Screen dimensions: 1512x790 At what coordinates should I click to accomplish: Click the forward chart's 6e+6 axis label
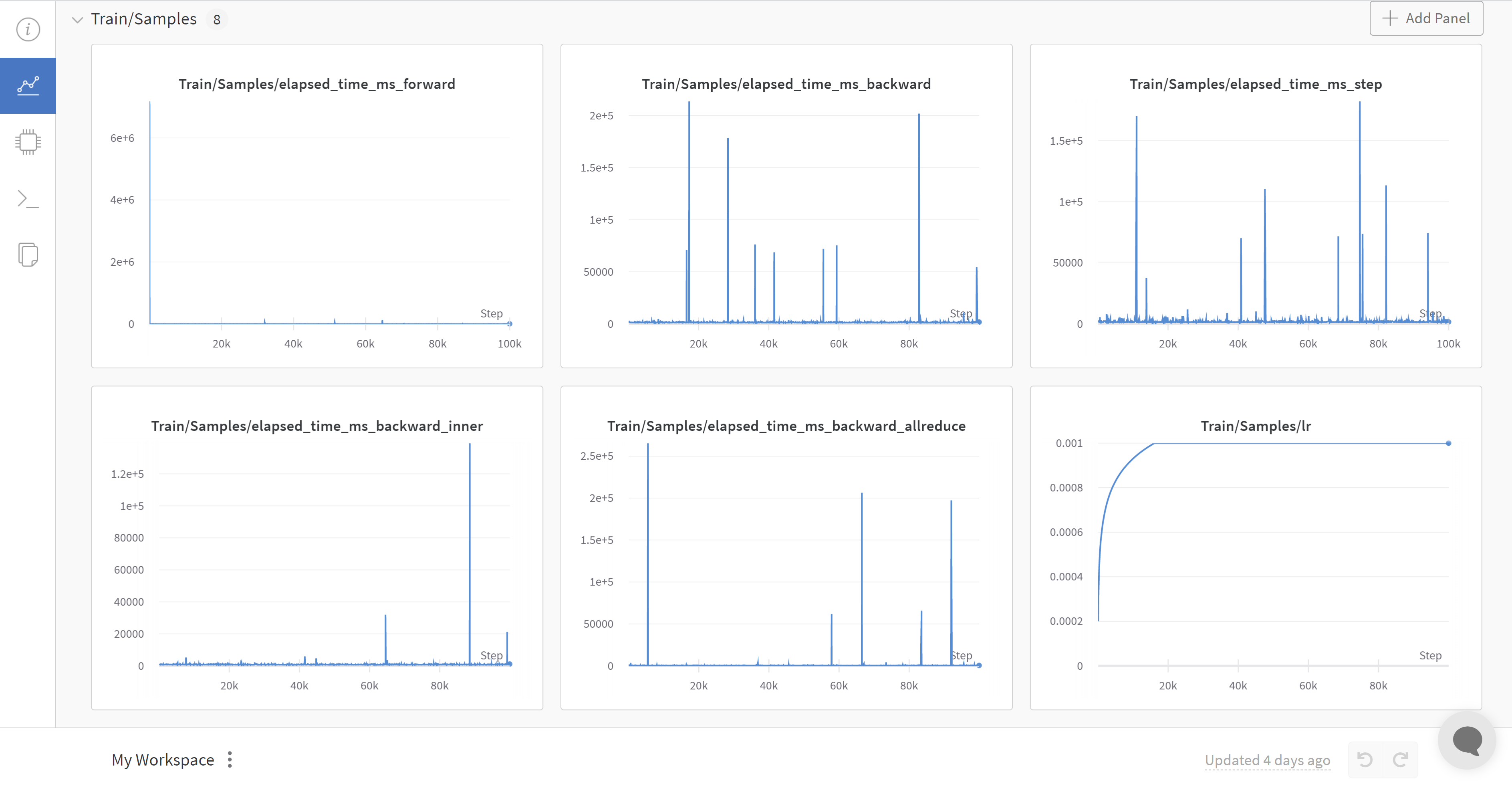pyautogui.click(x=122, y=138)
